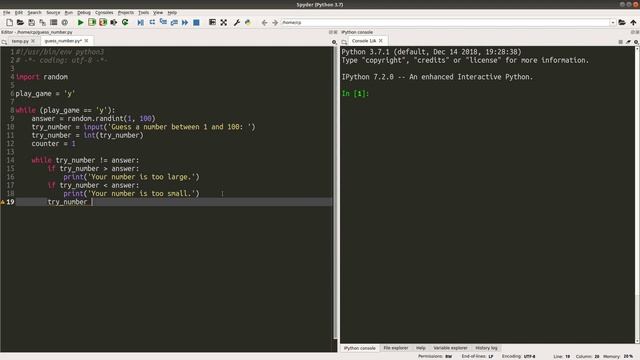Open Preferences with wrench icon
The width and height of the screenshot is (640, 360).
pos(237,22)
